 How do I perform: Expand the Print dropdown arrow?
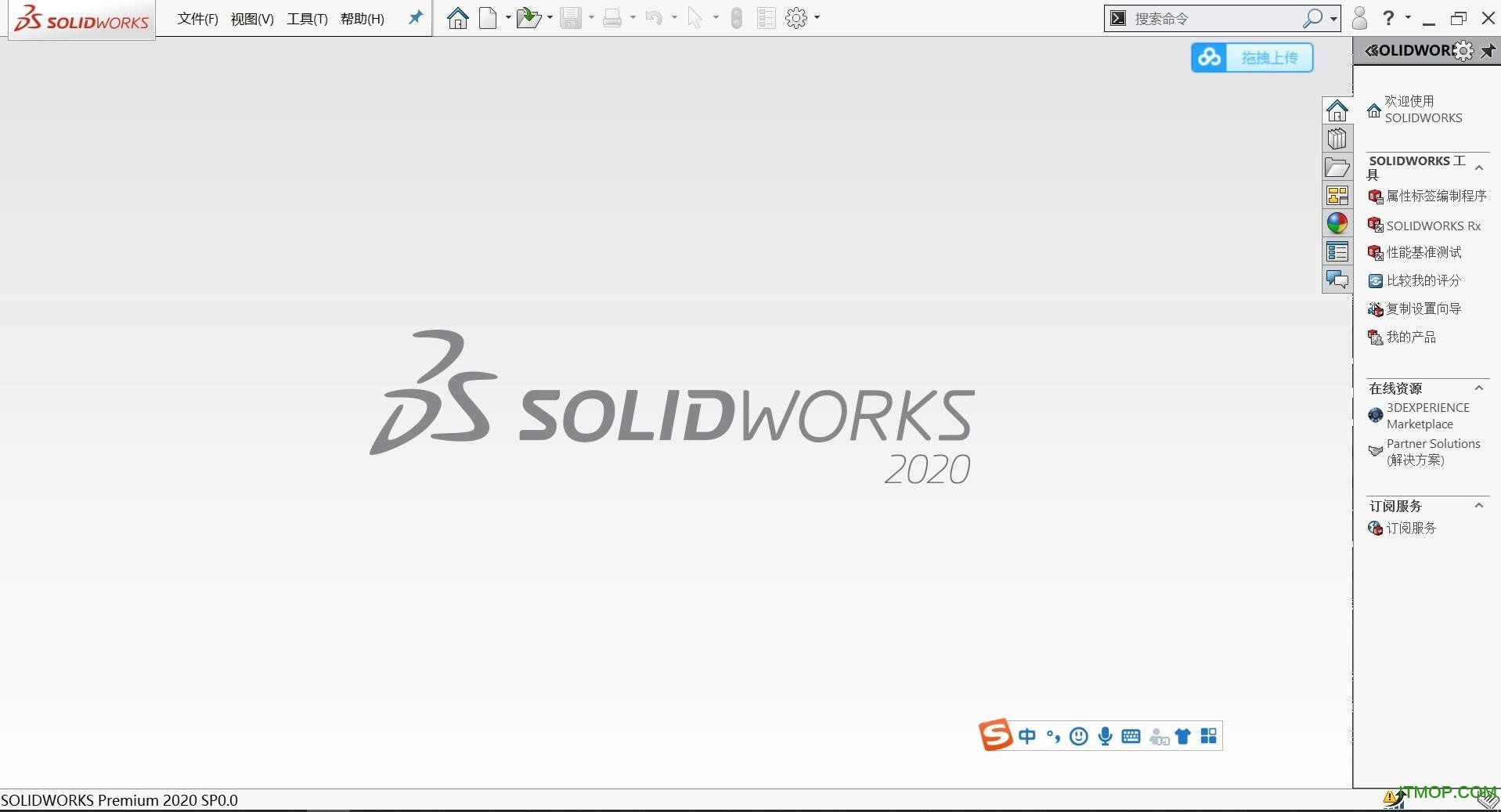[633, 17]
